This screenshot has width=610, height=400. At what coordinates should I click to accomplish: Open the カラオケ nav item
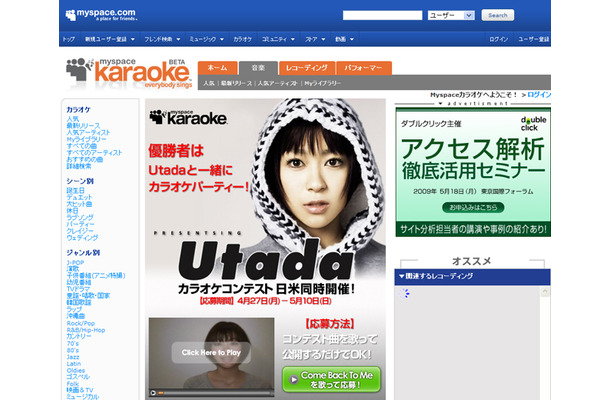[x=242, y=39]
